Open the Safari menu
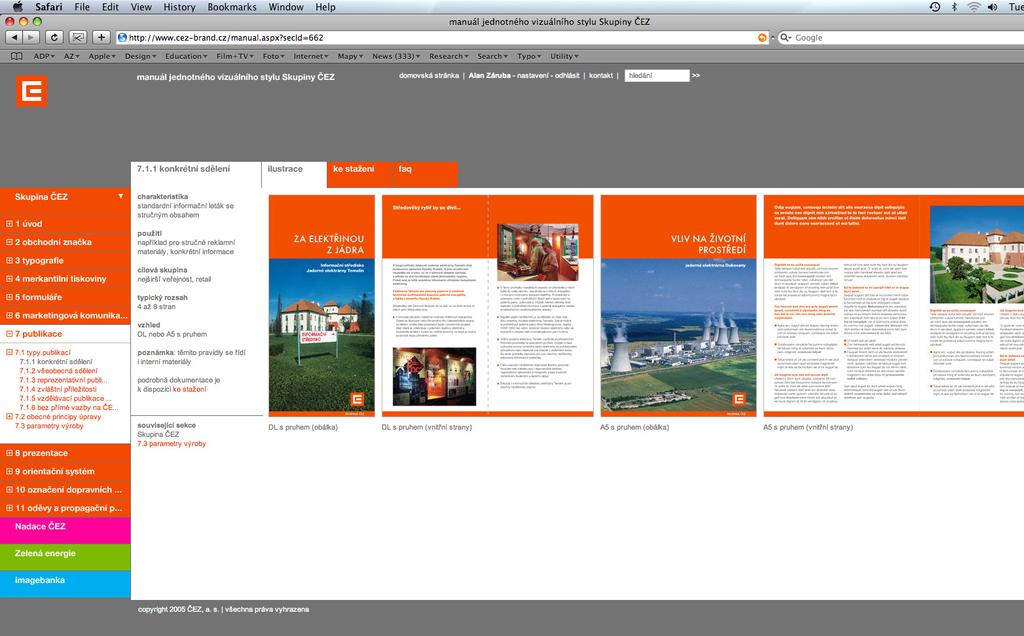This screenshot has height=636, width=1024. 49,7
